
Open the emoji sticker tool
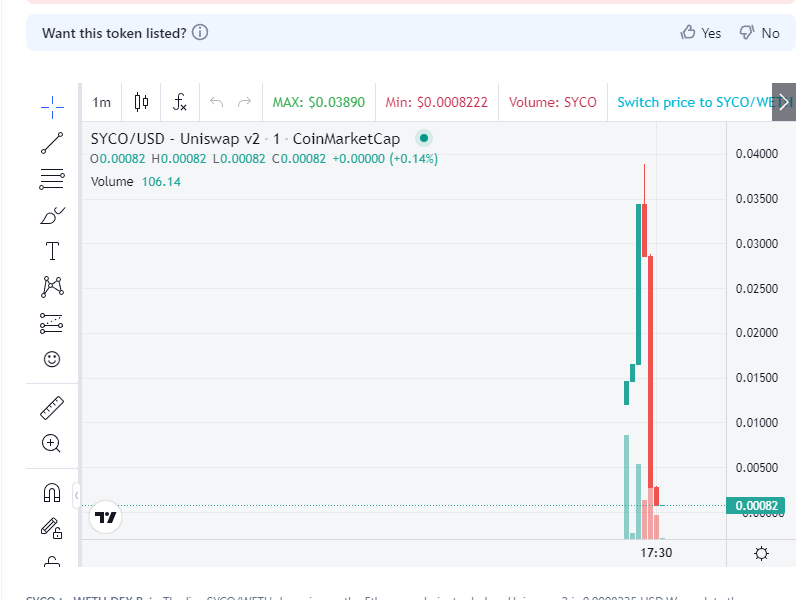pyautogui.click(x=51, y=359)
